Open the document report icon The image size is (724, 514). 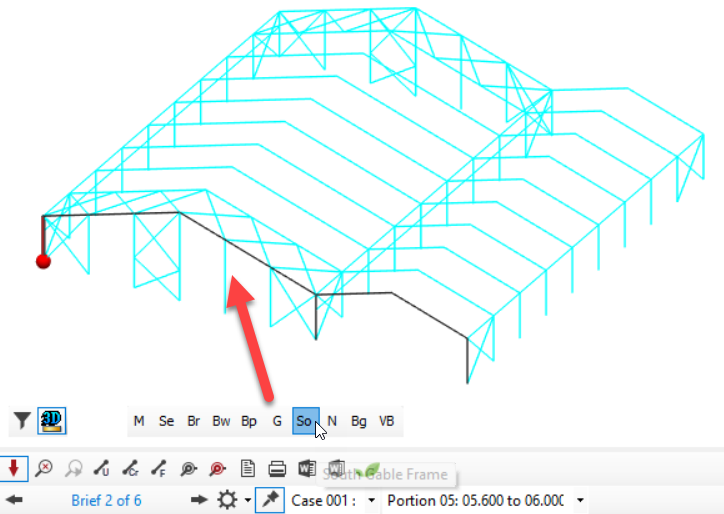248,468
